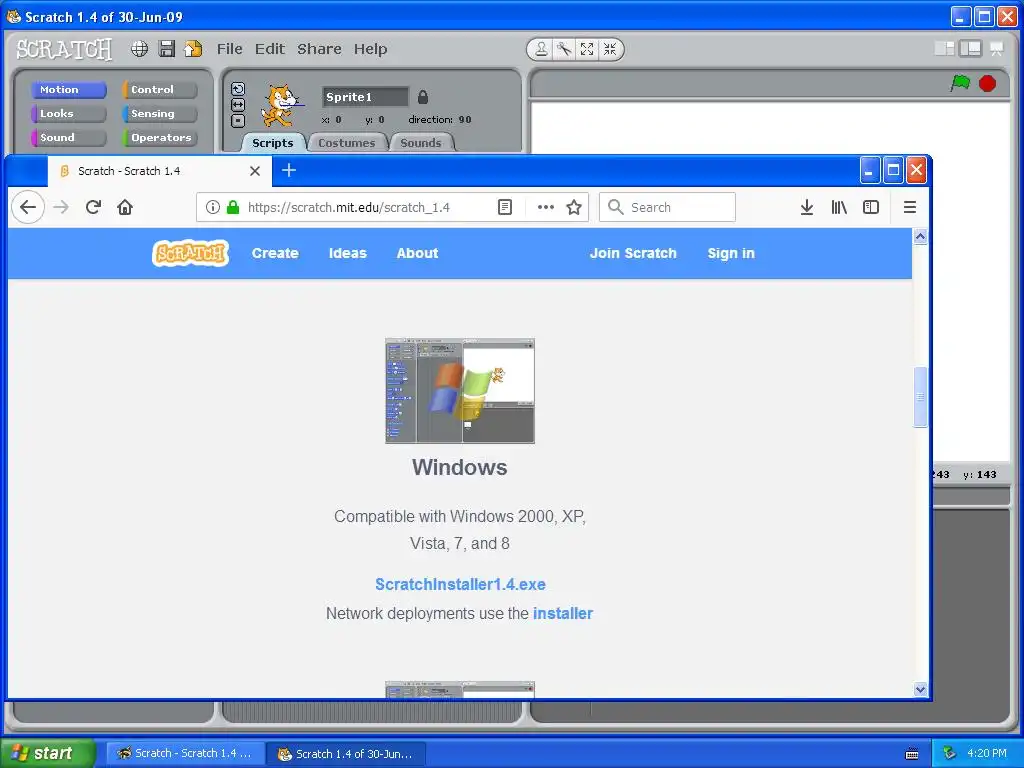
Task: Click the Scratch logo on the website
Action: tap(190, 253)
